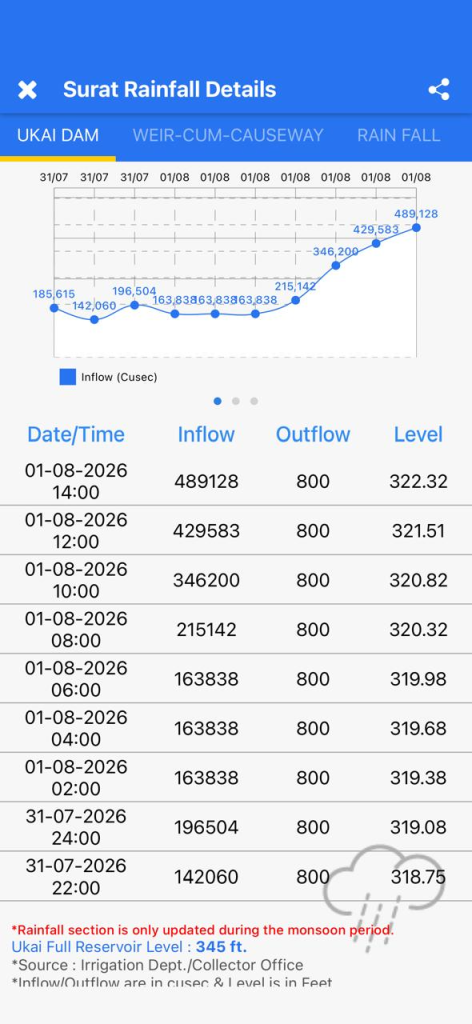Toggle the Inflow (Cusec) legend swatch
The height and width of the screenshot is (1024, 472).
coord(68,377)
